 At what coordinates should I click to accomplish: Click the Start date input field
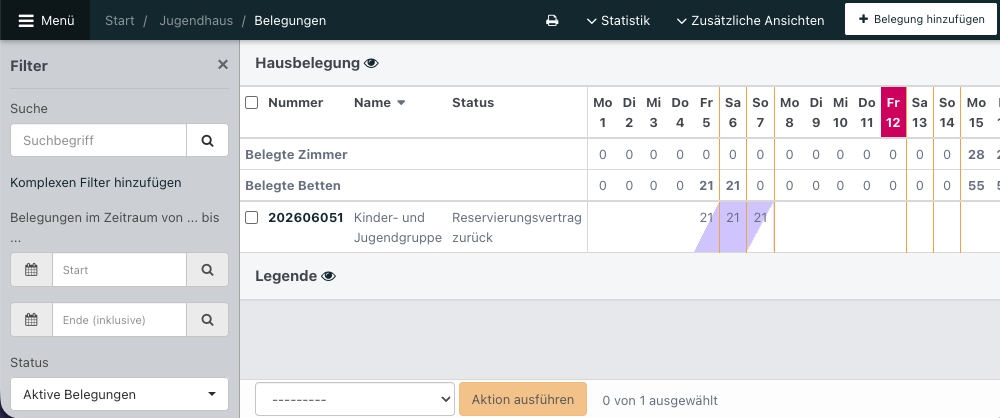tap(119, 270)
